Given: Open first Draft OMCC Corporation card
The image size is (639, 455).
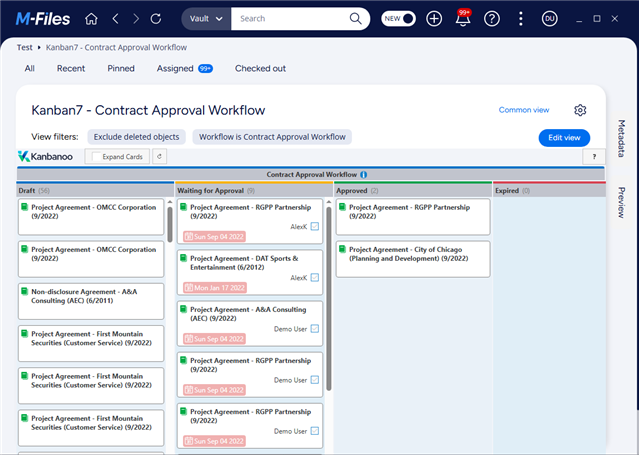Looking at the screenshot, I should [91, 216].
